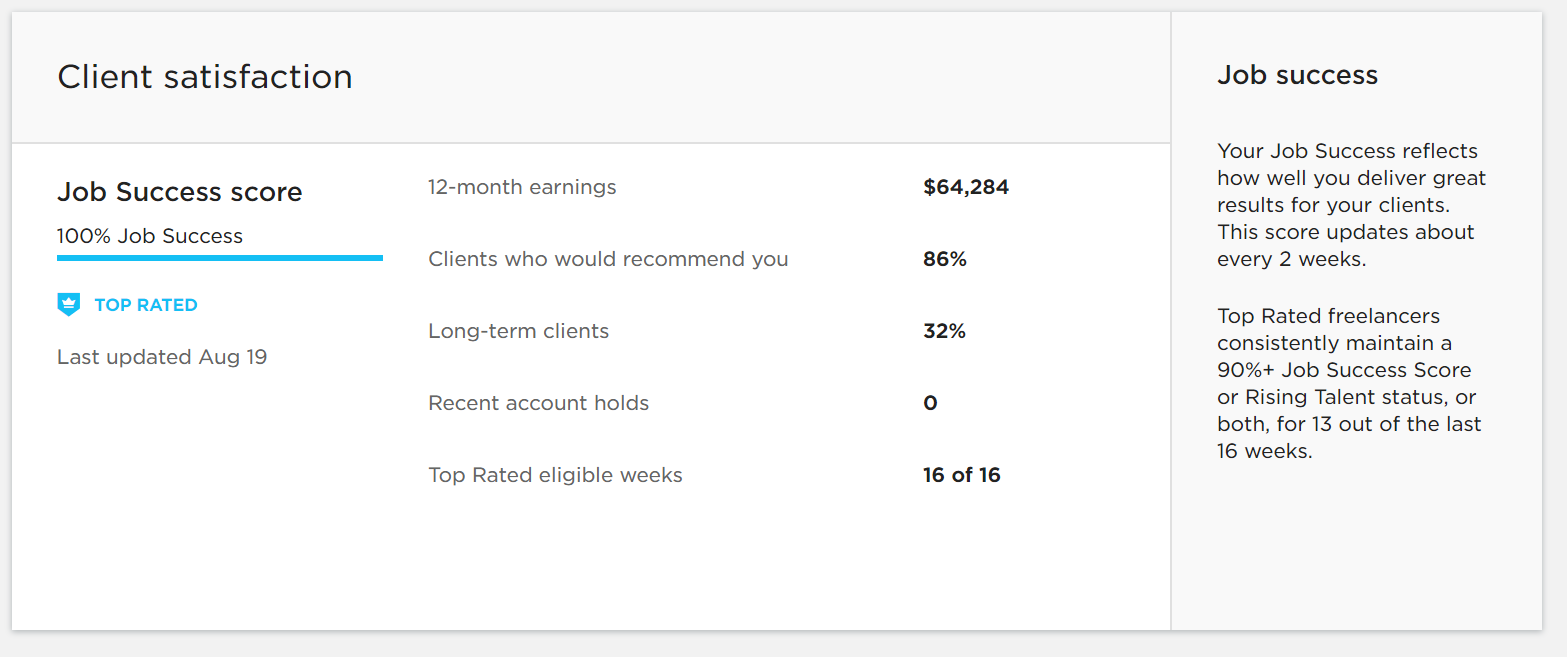Select the 0 account holds value
The image size is (1567, 657).
point(930,403)
